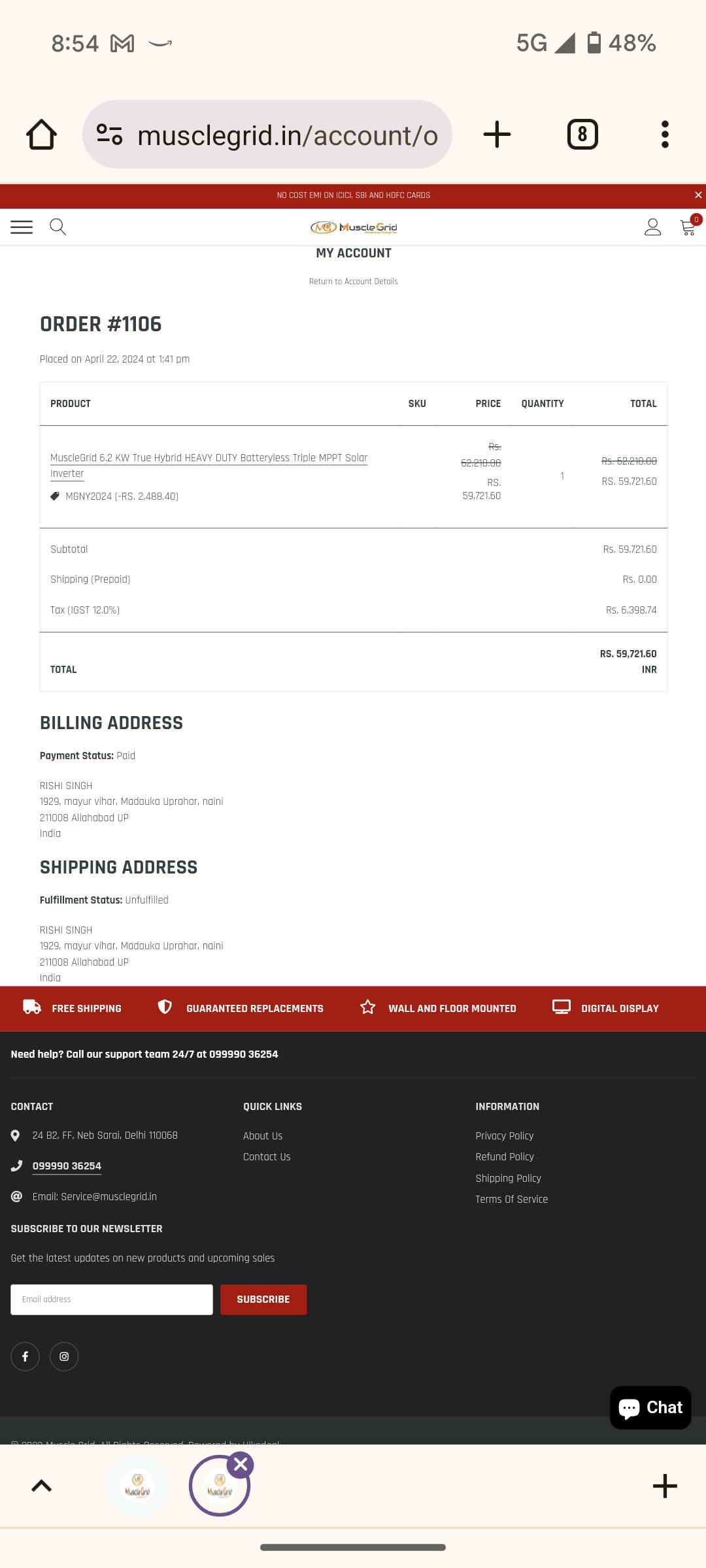706x1568 pixels.
Task: Dismiss the No Cost EMI banner
Action: point(698,195)
